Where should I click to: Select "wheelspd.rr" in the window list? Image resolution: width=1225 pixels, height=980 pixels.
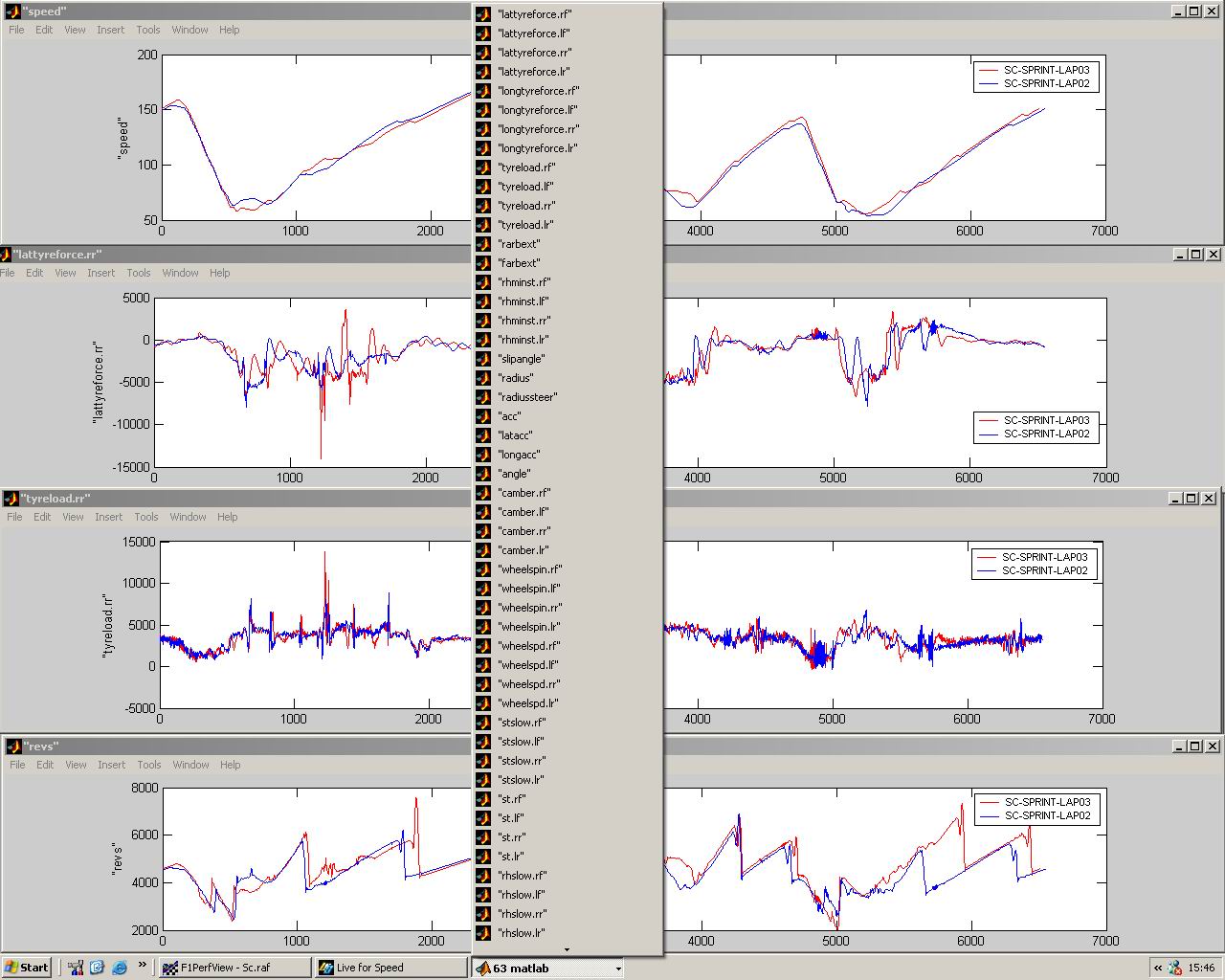click(568, 684)
